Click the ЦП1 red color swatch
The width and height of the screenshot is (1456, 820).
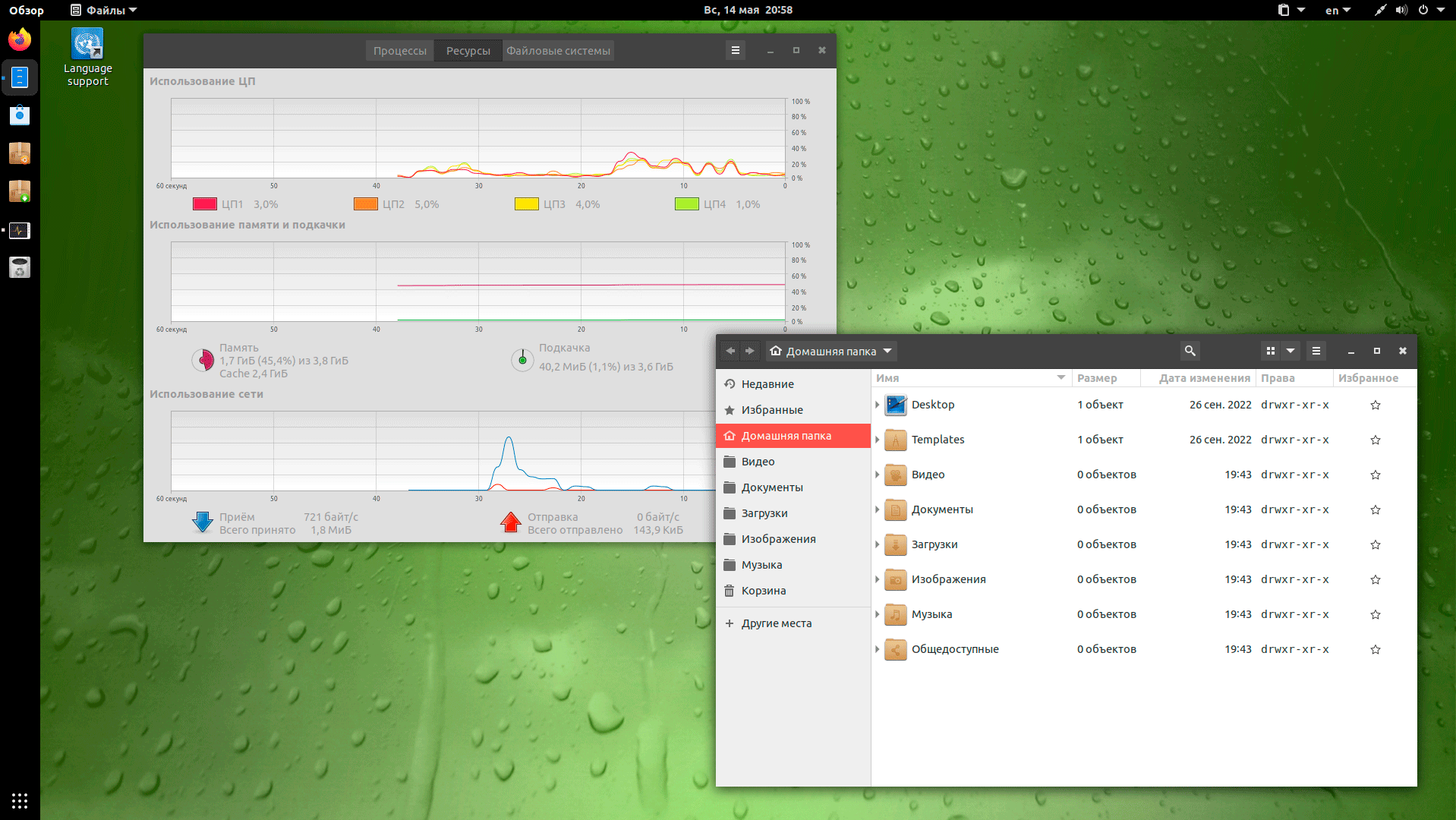[x=205, y=204]
